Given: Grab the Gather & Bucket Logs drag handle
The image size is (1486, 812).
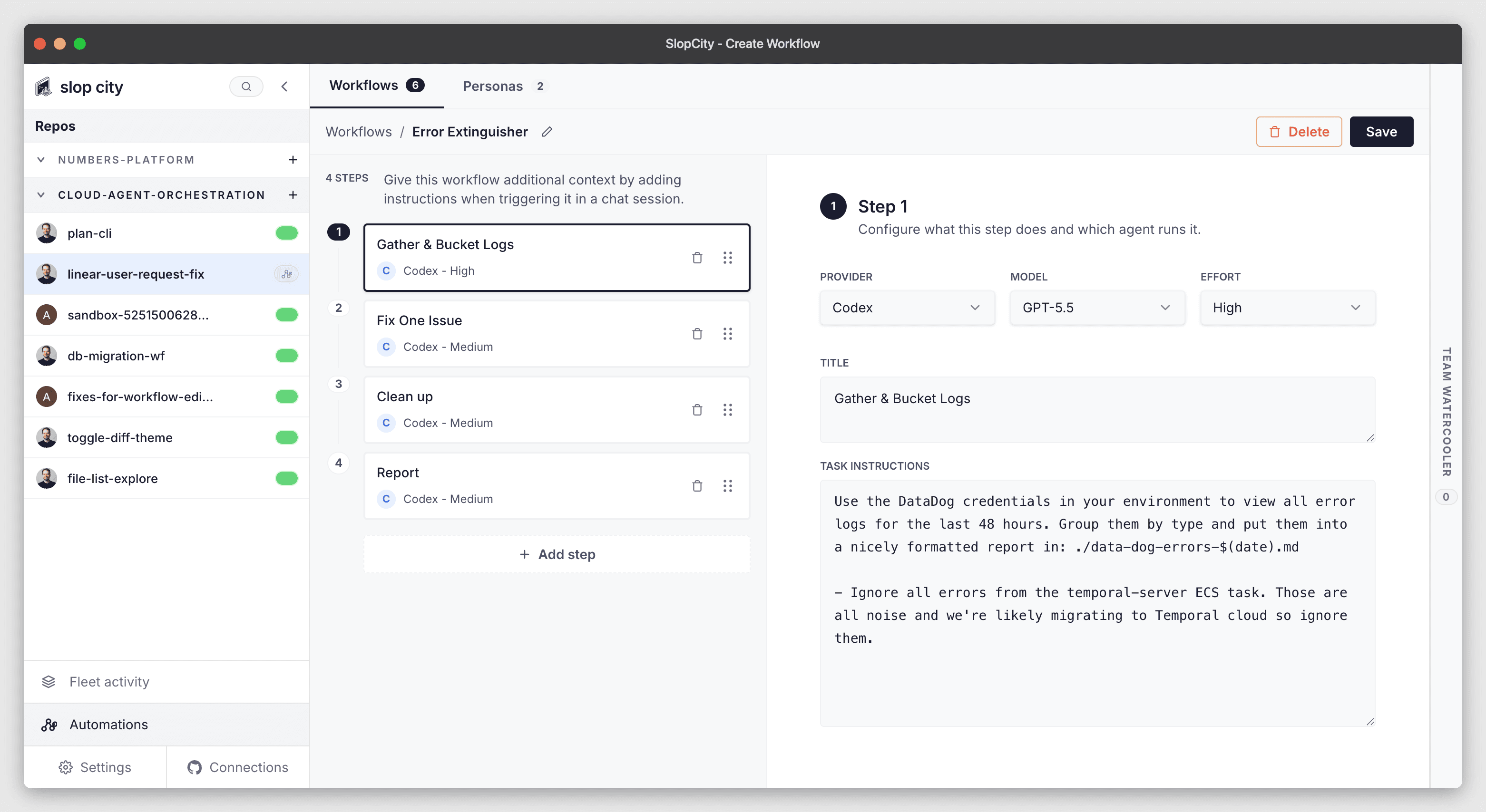Looking at the screenshot, I should tap(727, 258).
